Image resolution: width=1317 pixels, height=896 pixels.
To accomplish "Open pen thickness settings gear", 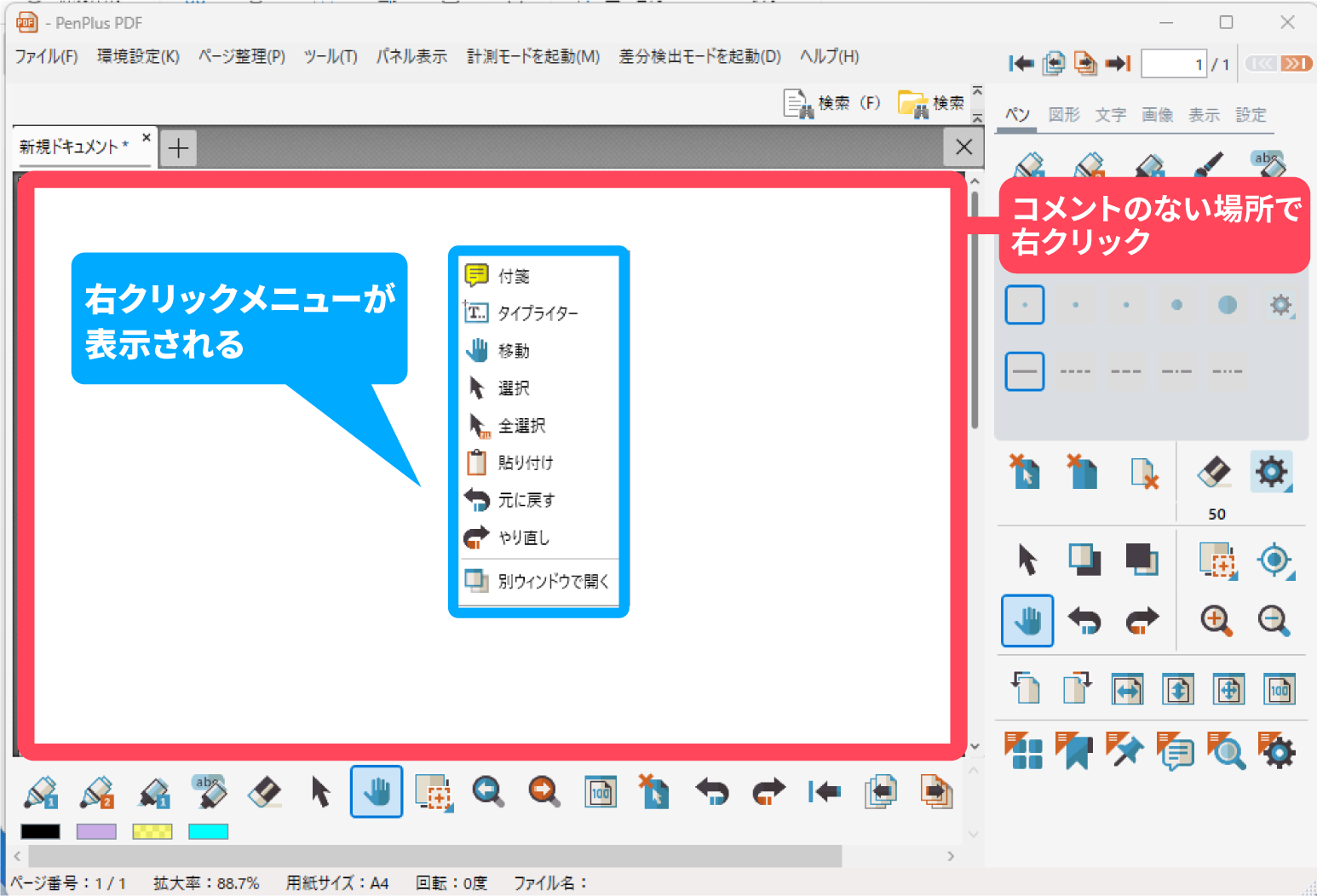I will (x=1280, y=305).
